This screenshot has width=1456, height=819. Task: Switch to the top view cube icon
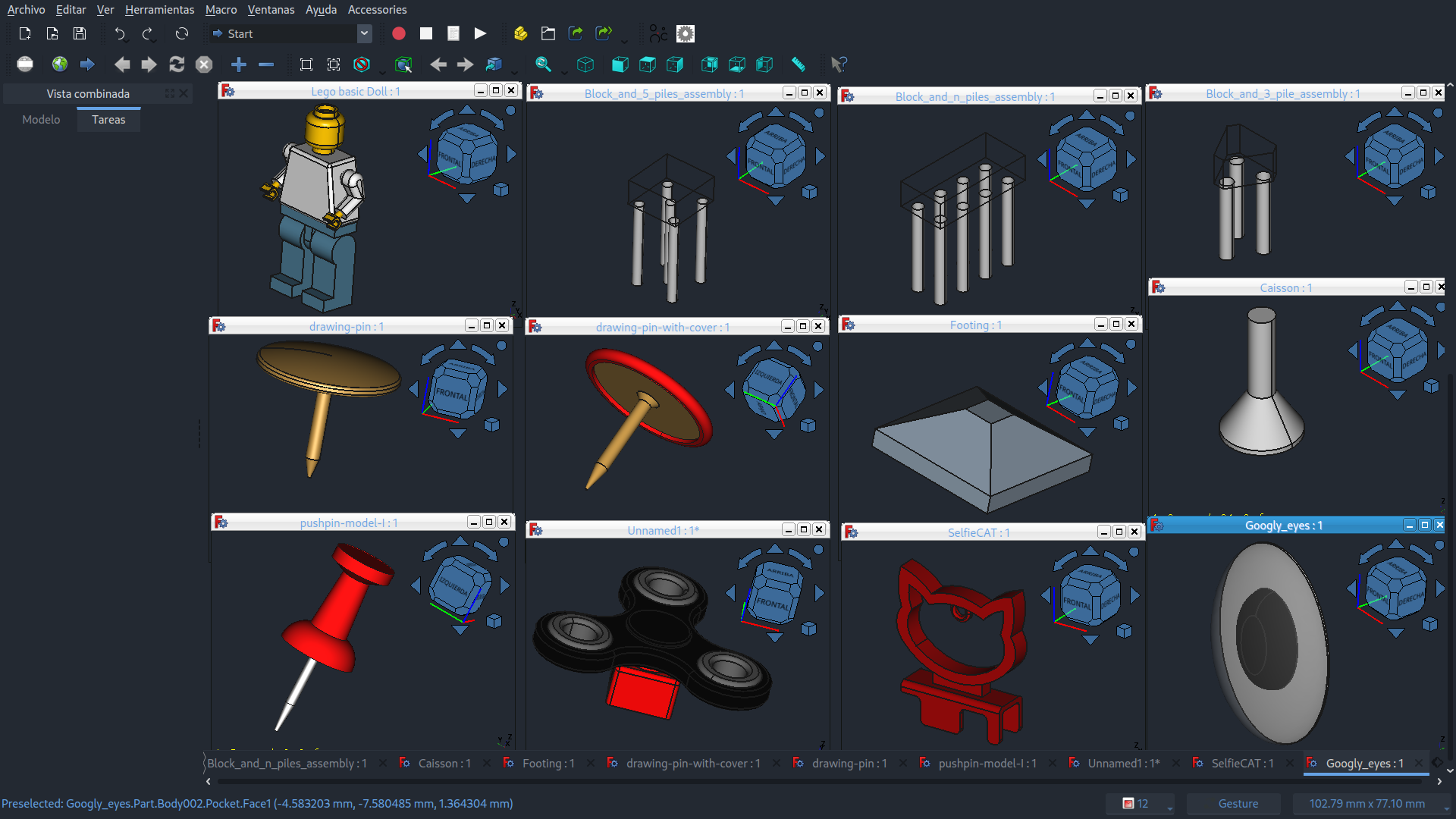pos(648,64)
